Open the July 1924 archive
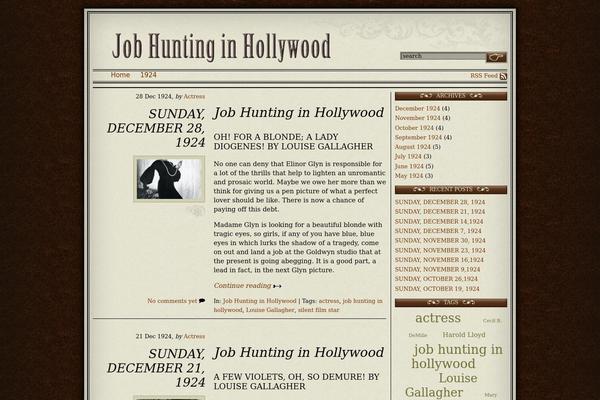This screenshot has height=400, width=600. 408,156
